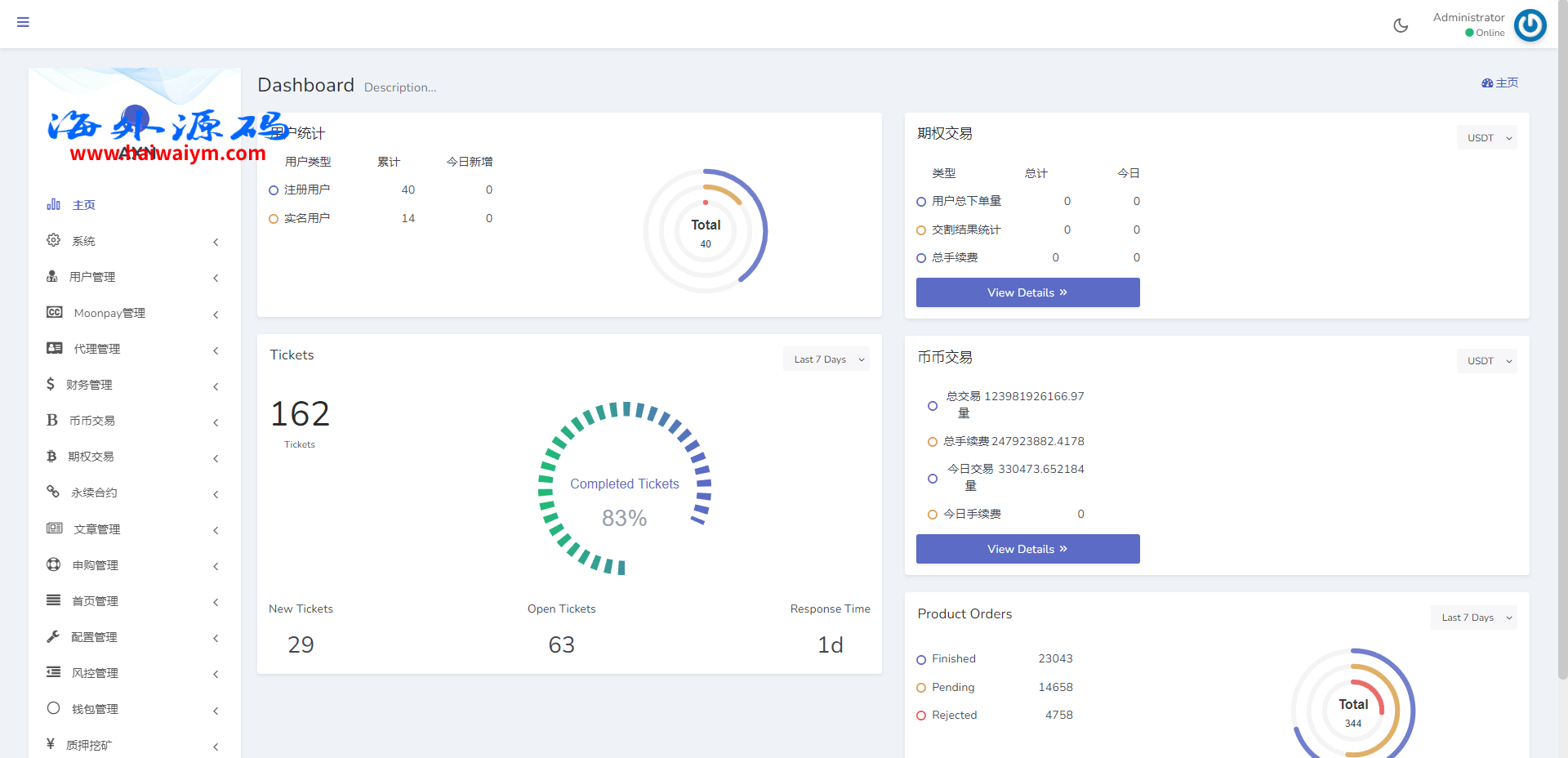Expand the 代理管理 submenu chevron
Viewport: 1568px width, 758px height.
pyautogui.click(x=216, y=350)
